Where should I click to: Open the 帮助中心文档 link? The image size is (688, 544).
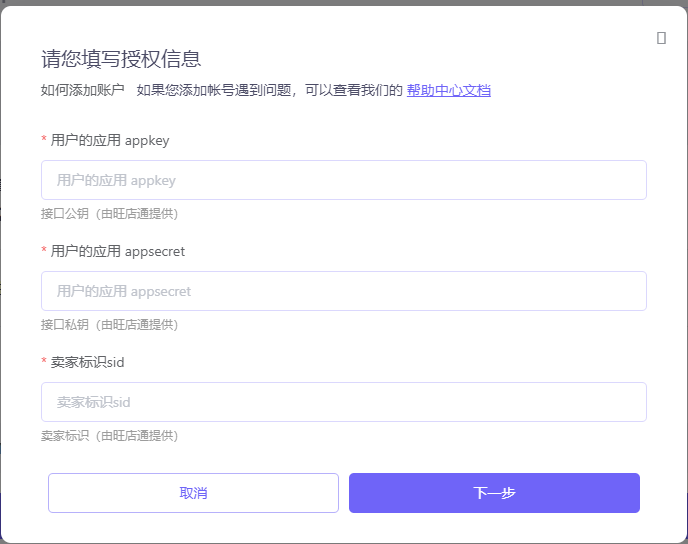point(448,90)
